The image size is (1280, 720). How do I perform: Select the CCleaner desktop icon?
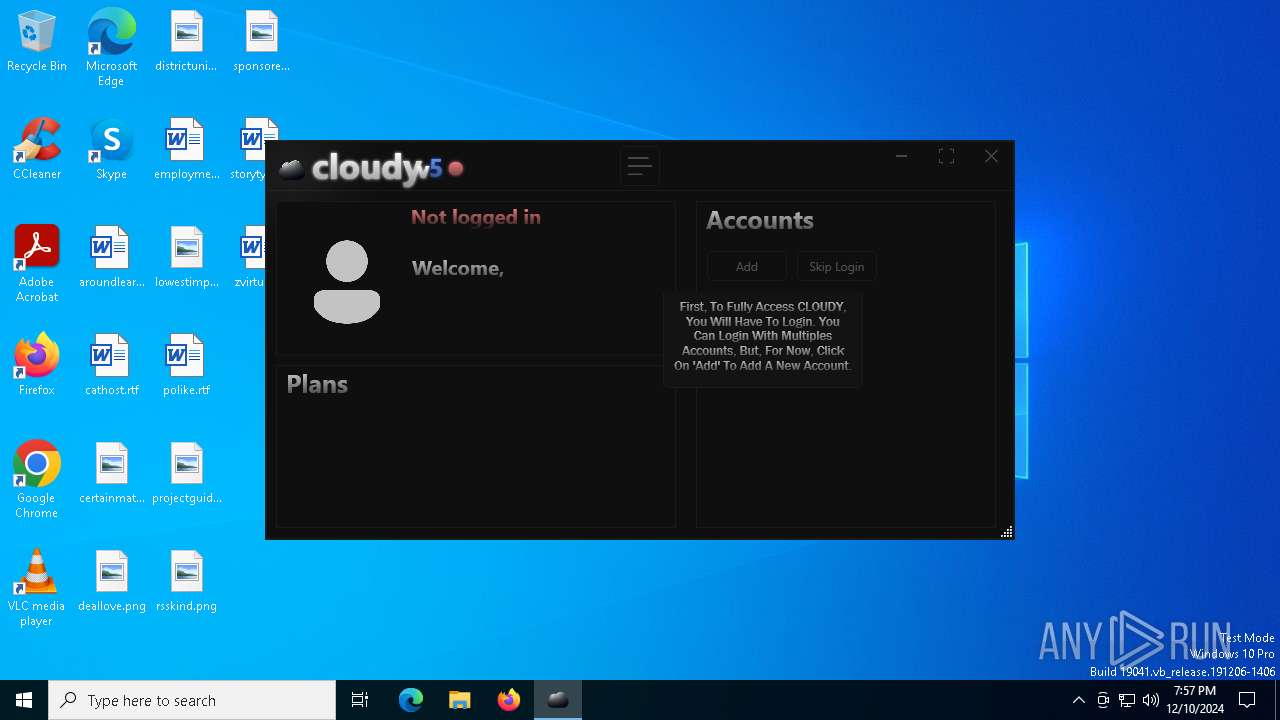click(37, 150)
